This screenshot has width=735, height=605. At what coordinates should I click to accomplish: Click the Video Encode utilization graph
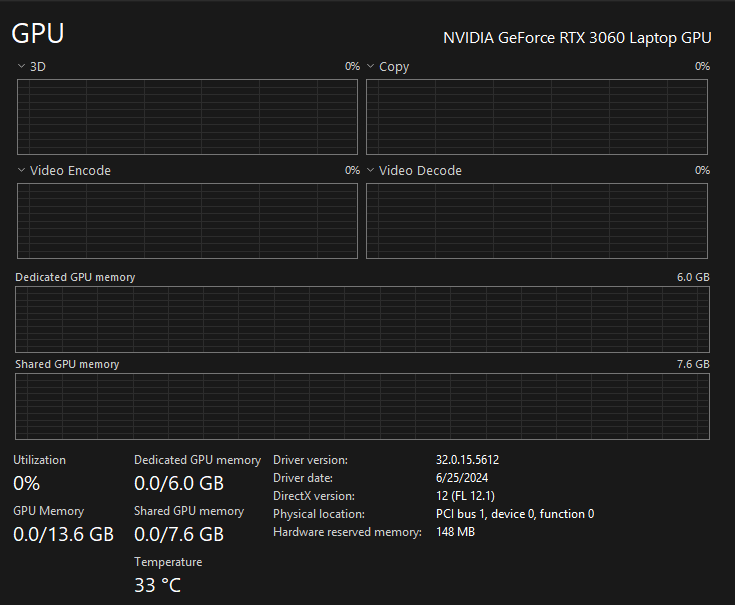(x=188, y=221)
